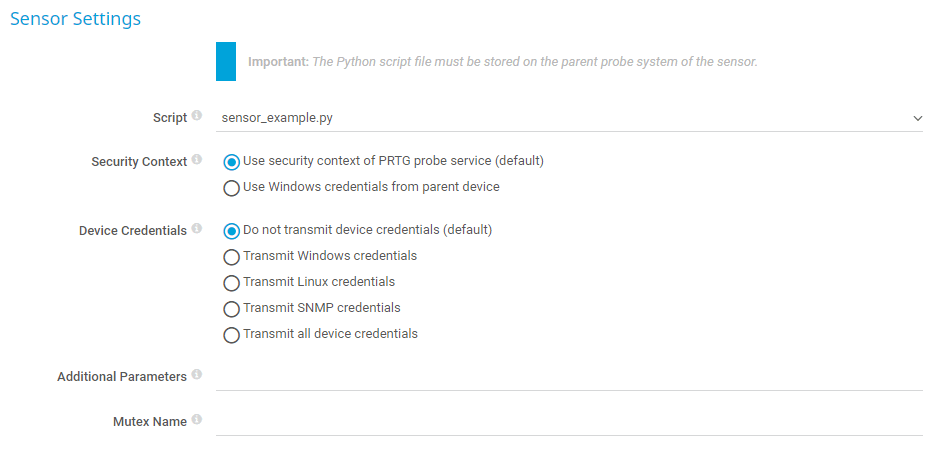This screenshot has width=936, height=454.
Task: Click the Additional Parameters input field
Action: coord(568,377)
